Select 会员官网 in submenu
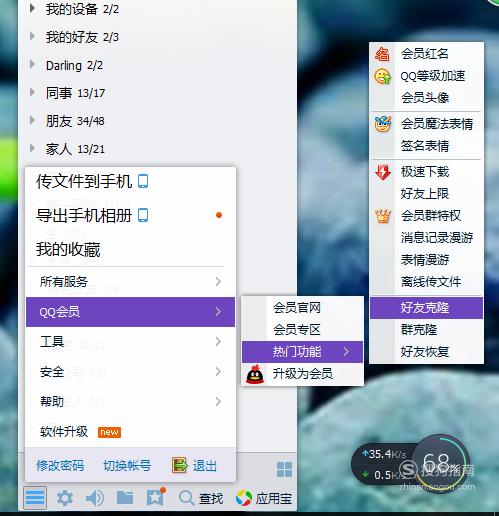The image size is (499, 516). pyautogui.click(x=303, y=307)
